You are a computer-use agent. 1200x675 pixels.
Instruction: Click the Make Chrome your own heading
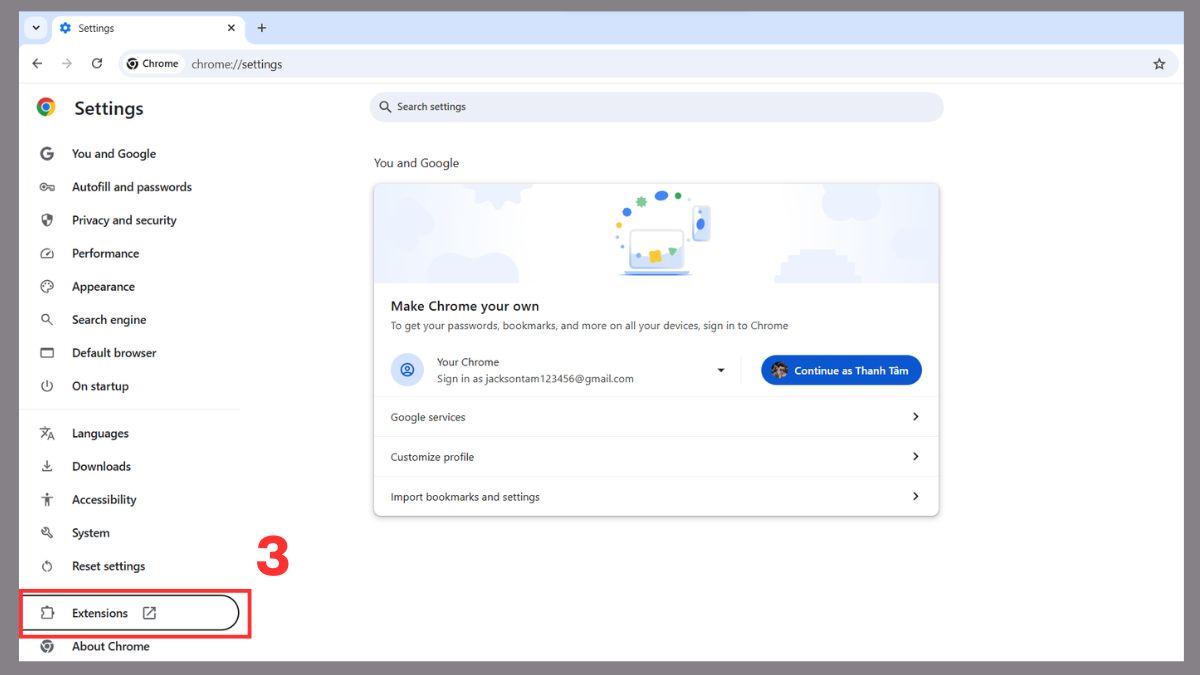[x=465, y=306]
